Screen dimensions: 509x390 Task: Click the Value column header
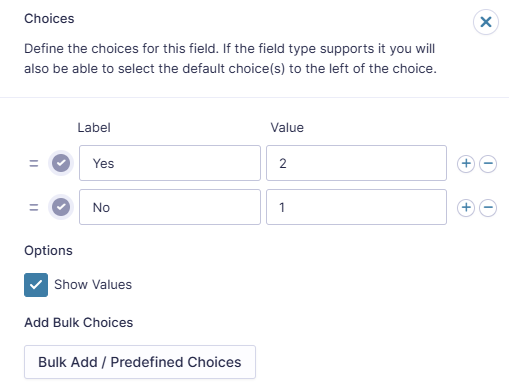click(x=287, y=128)
